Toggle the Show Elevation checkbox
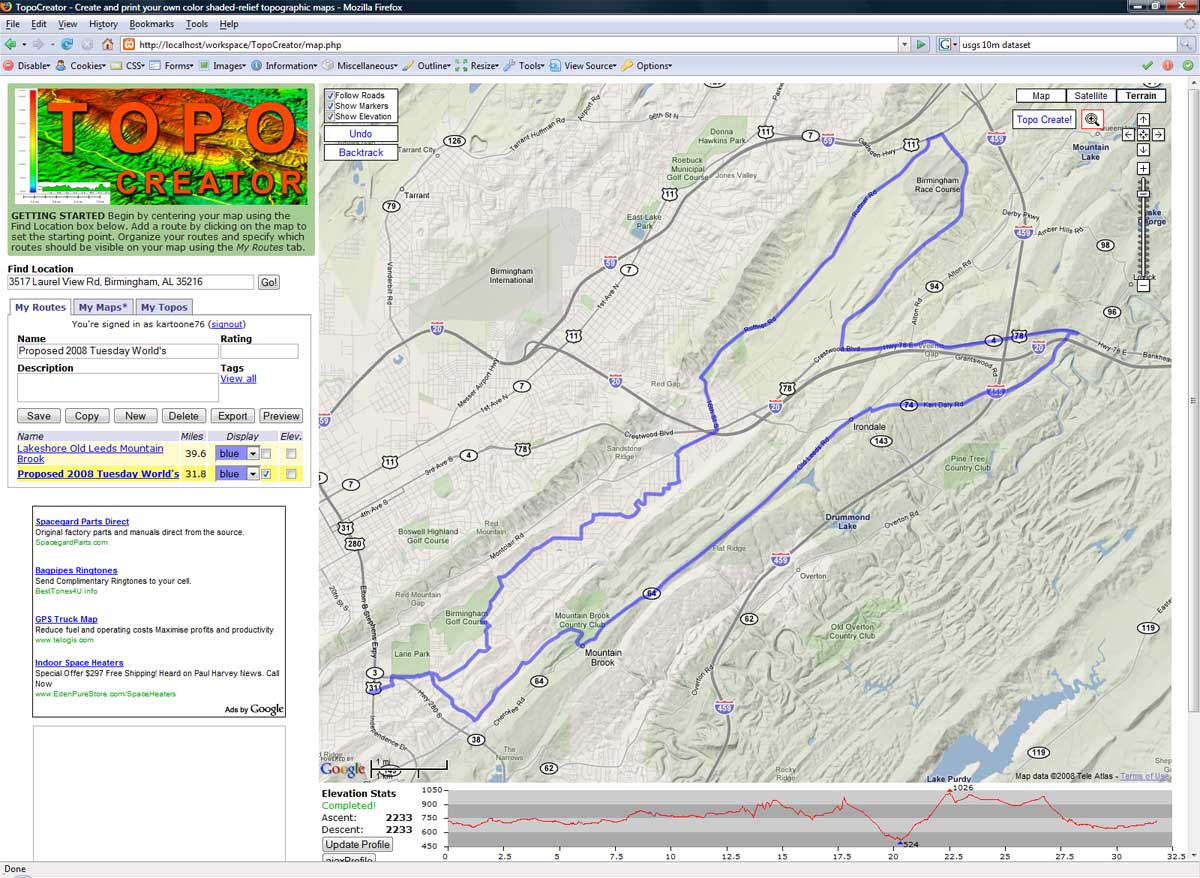Image resolution: width=1200 pixels, height=878 pixels. (x=330, y=117)
